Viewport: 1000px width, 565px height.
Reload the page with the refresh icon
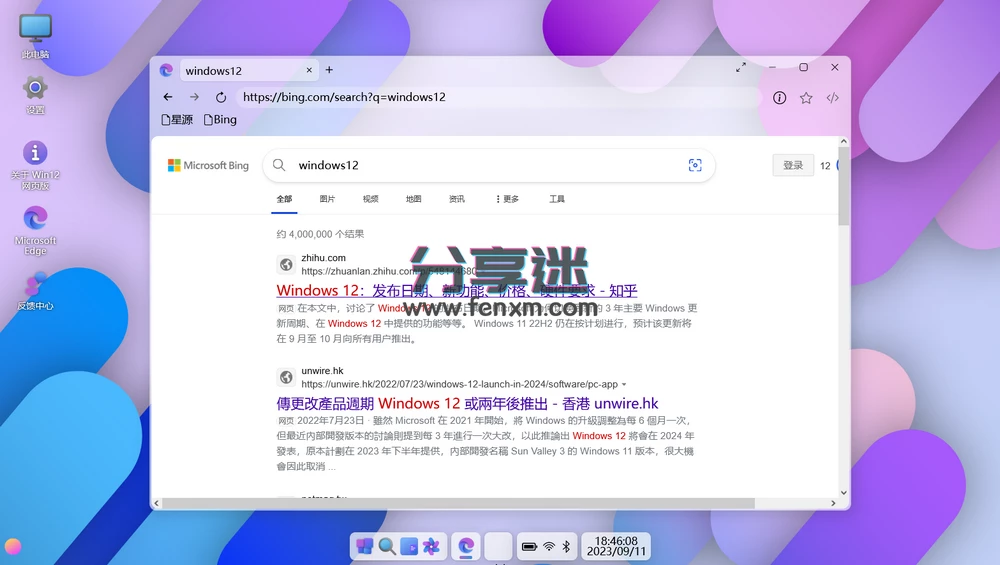[x=221, y=97]
